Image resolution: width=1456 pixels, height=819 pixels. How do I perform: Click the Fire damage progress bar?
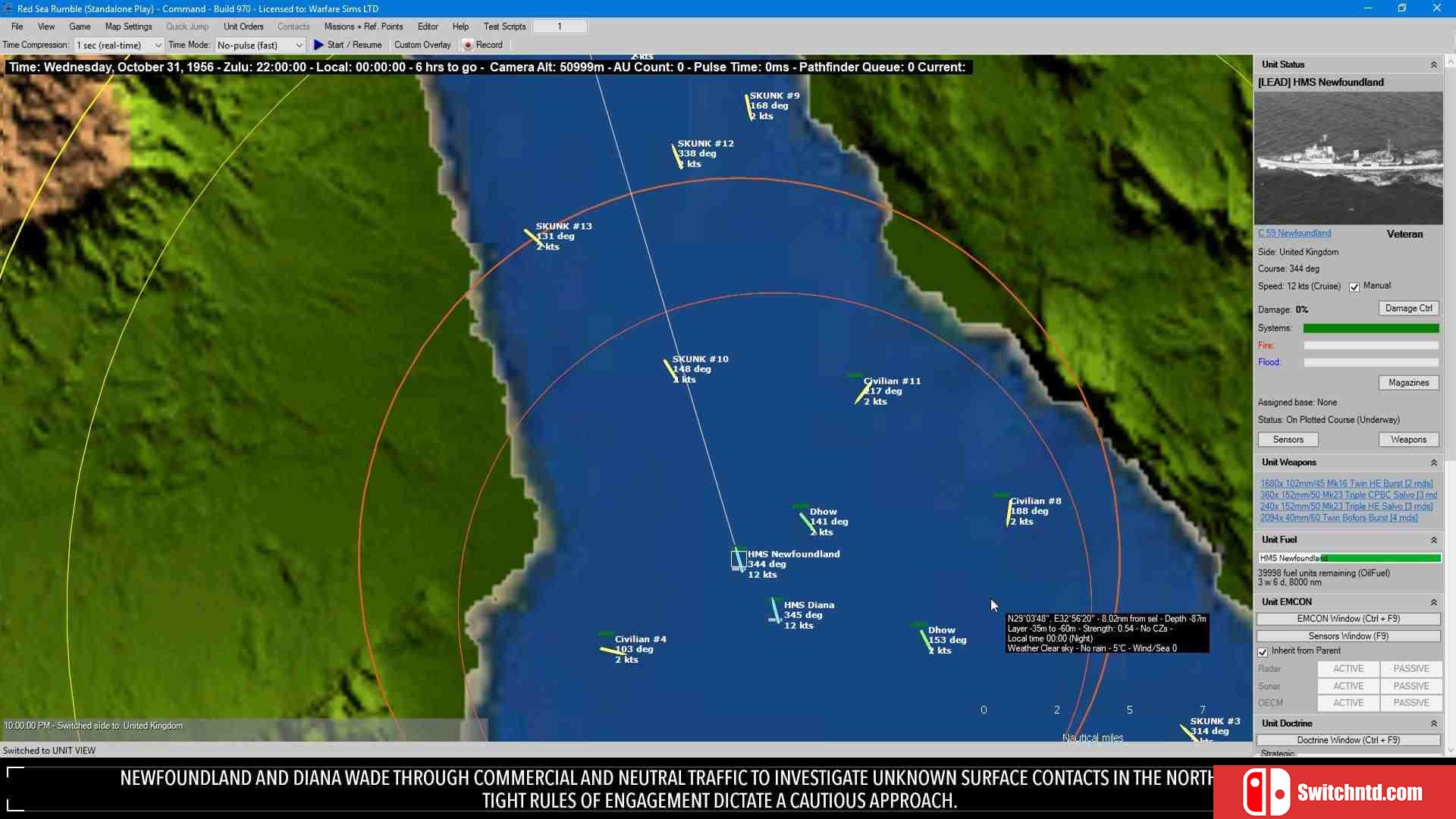click(x=1370, y=346)
